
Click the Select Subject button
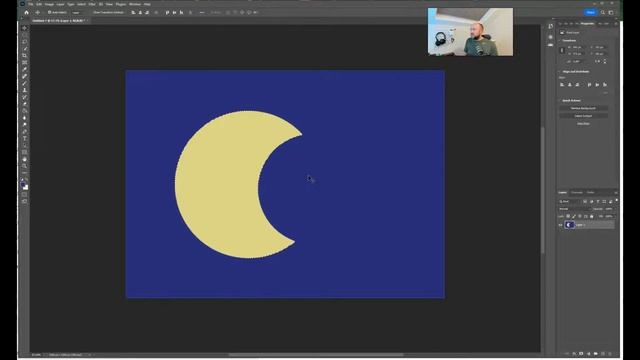pos(583,116)
